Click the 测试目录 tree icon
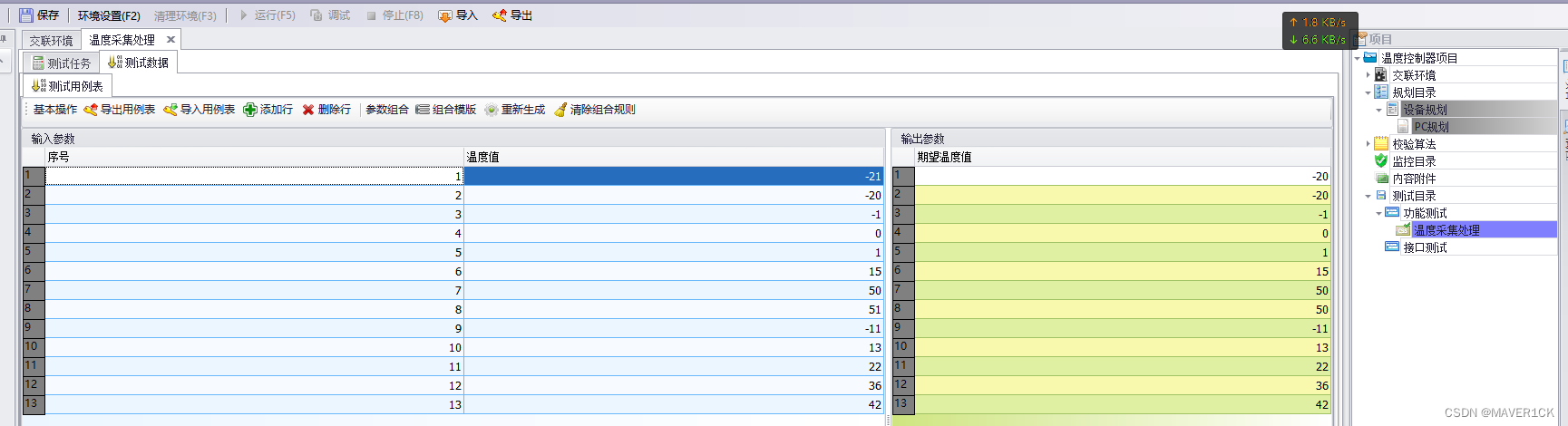This screenshot has height=426, width=1568. click(x=1381, y=196)
